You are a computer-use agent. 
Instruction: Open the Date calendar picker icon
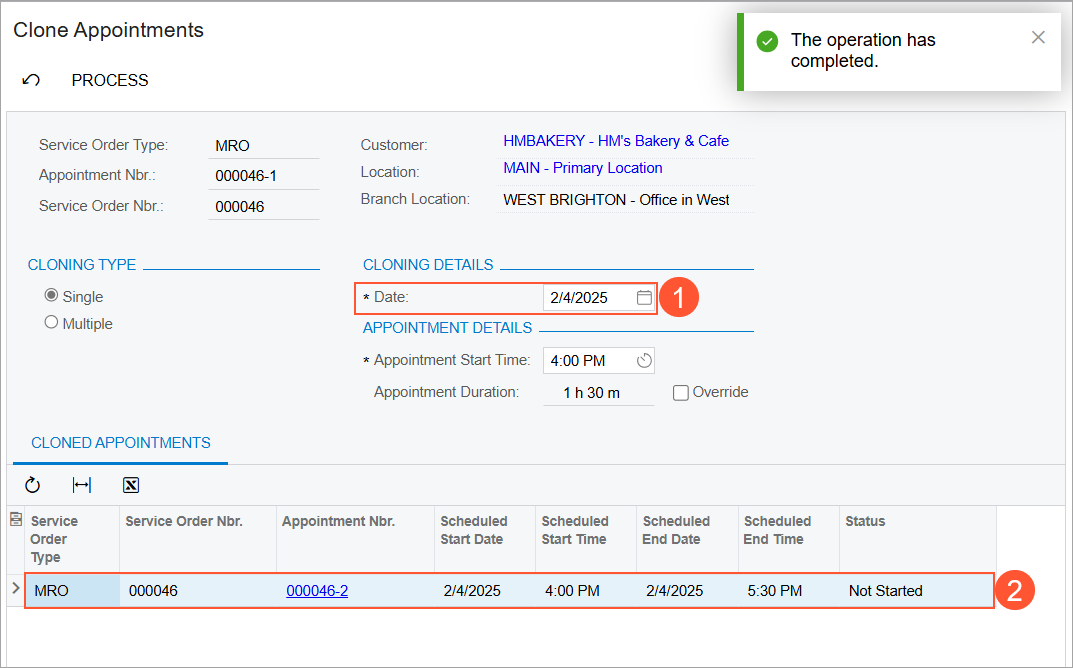tap(644, 298)
